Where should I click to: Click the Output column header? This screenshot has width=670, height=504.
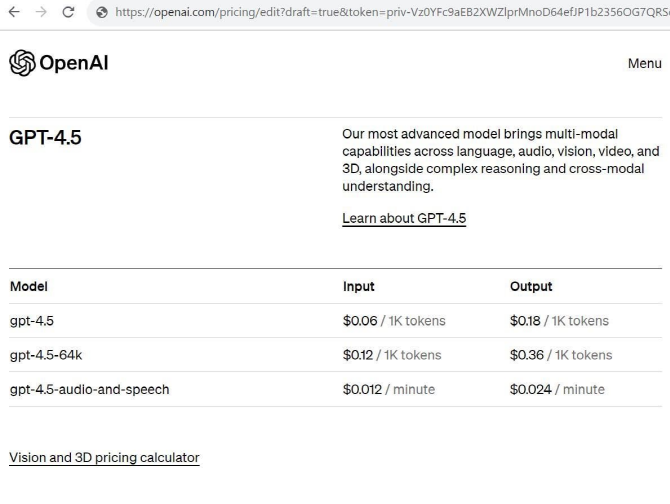(531, 286)
